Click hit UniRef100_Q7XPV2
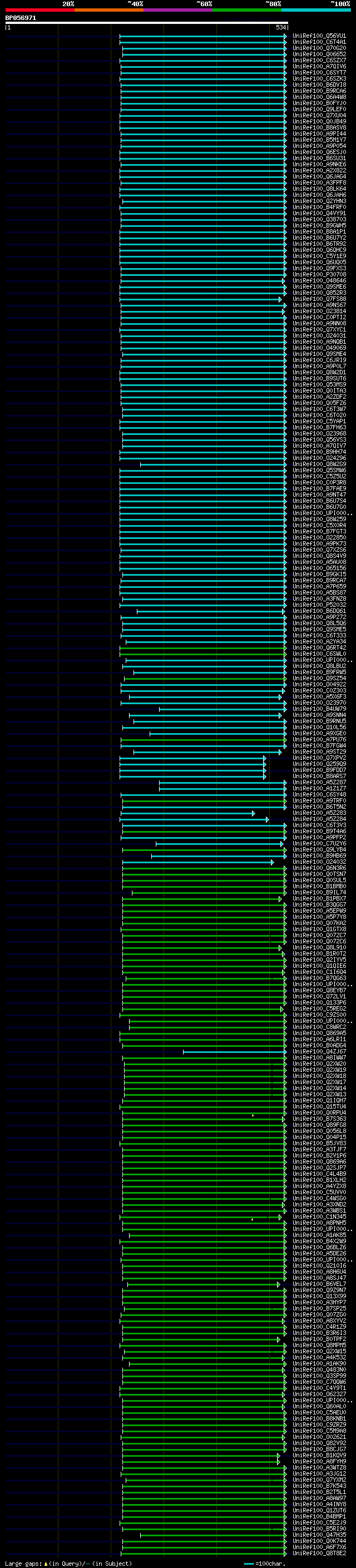 [319, 758]
